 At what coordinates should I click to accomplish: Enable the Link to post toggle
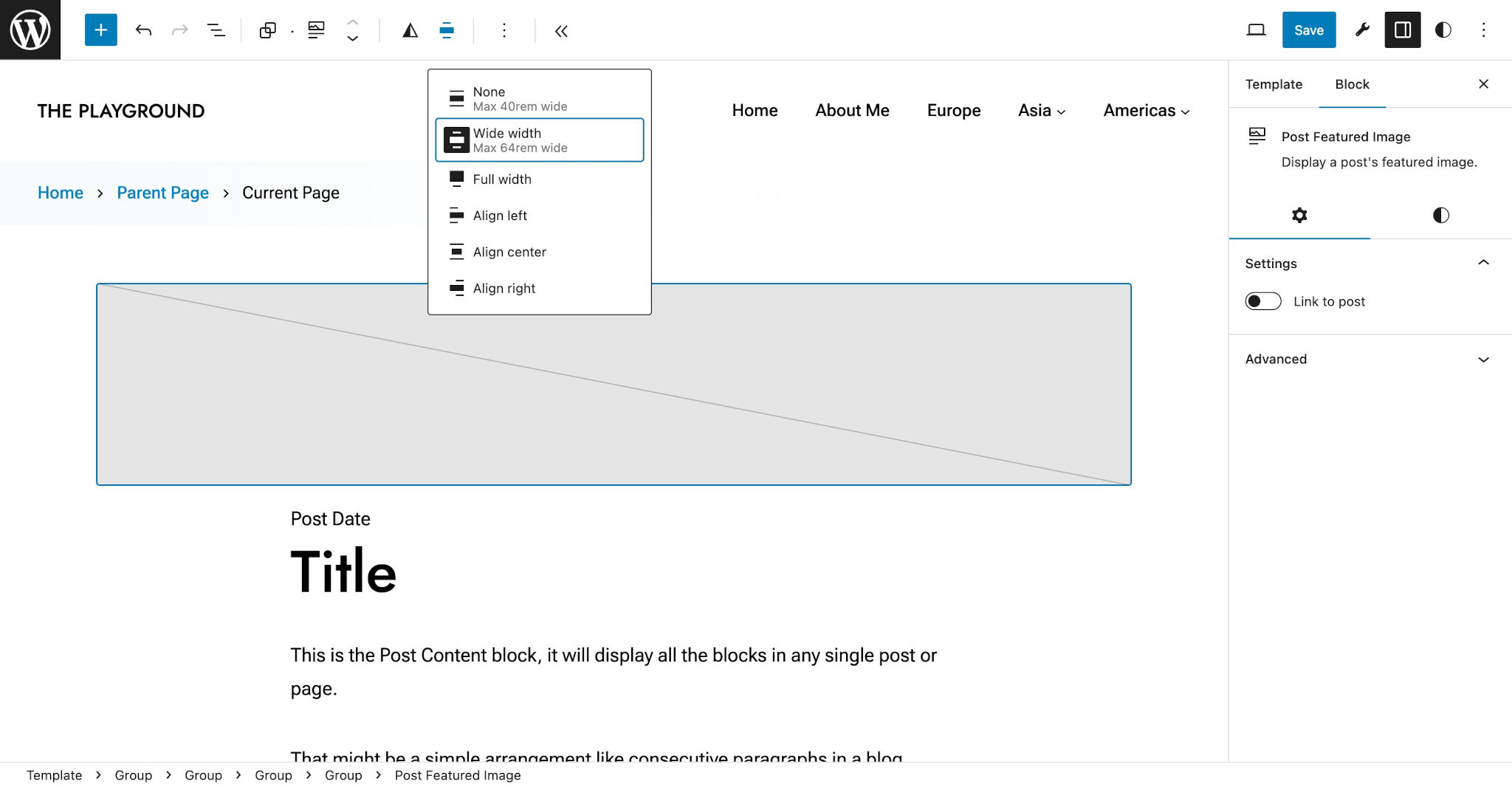pos(1263,301)
